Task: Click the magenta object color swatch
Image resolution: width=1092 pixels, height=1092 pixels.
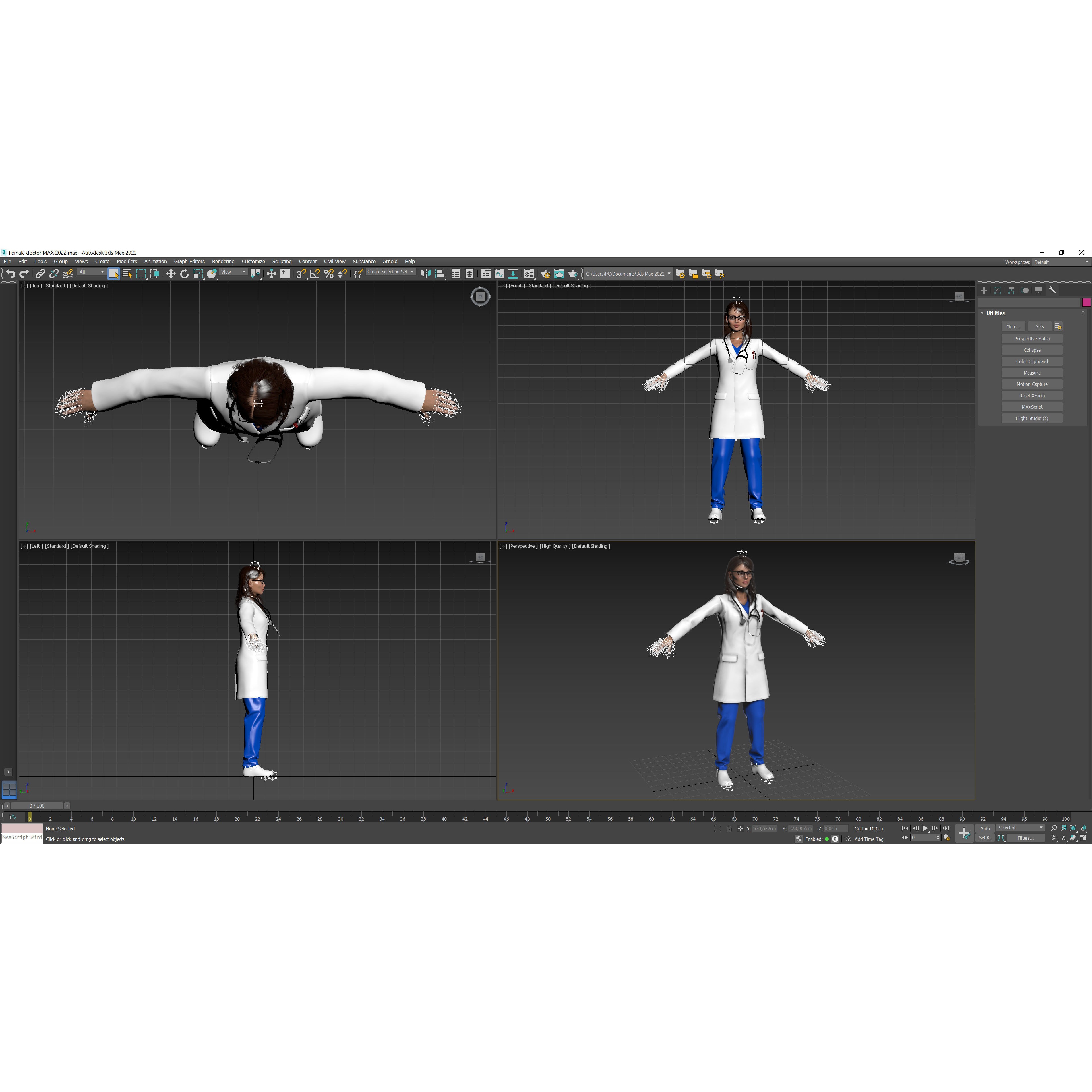Action: pos(1086,303)
